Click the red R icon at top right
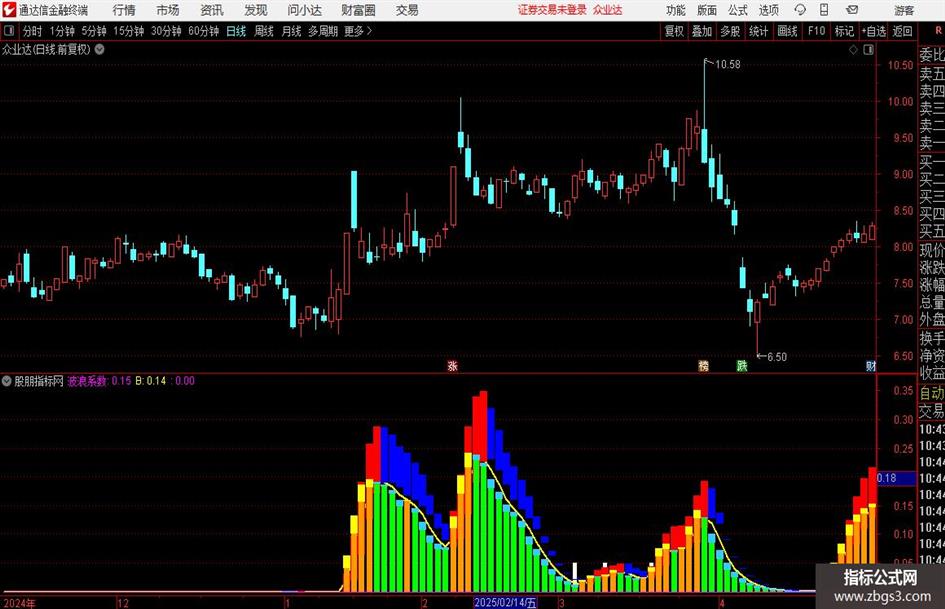The width and height of the screenshot is (945, 609). click(x=938, y=30)
